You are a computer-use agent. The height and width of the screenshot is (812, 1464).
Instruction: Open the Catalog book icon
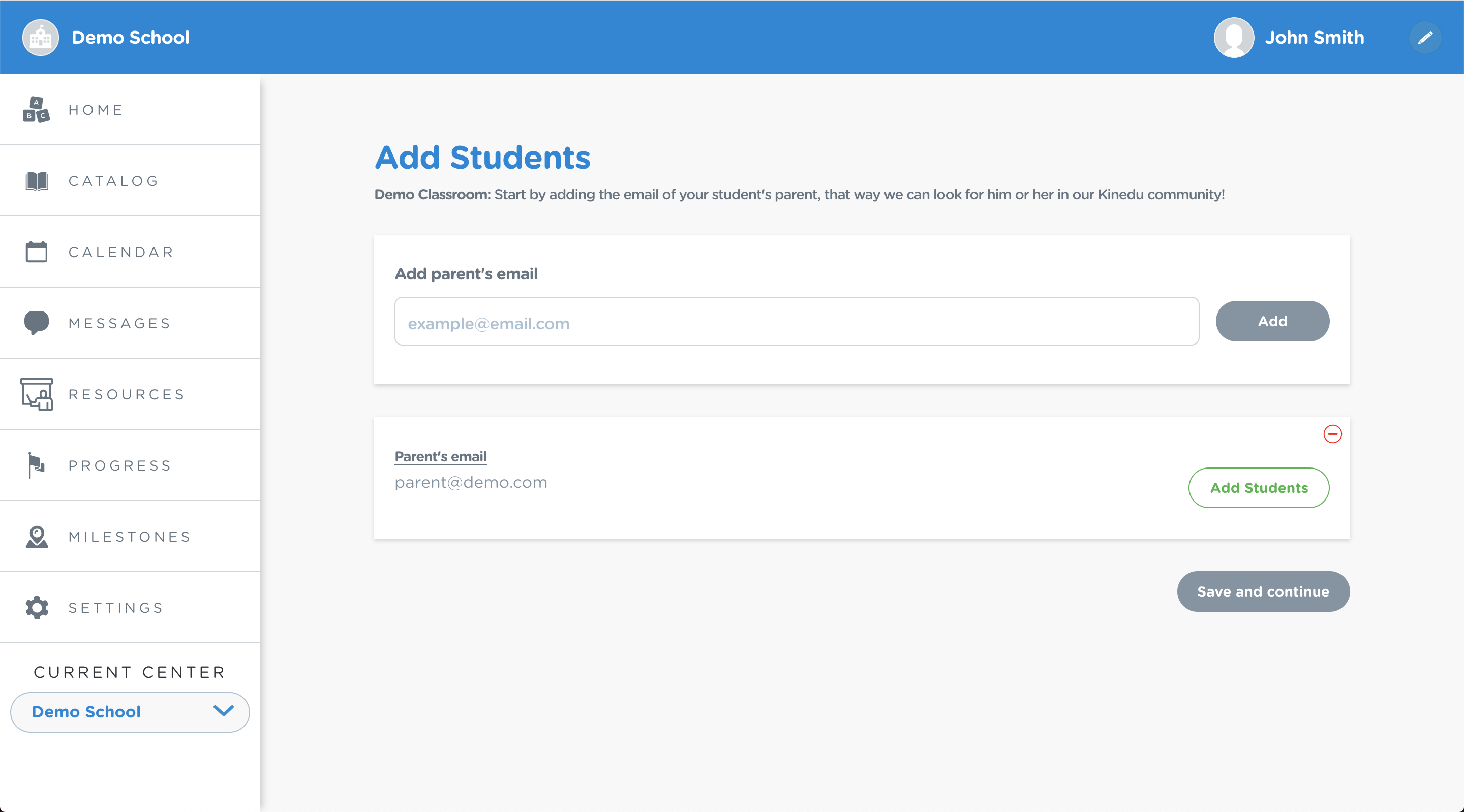37,181
